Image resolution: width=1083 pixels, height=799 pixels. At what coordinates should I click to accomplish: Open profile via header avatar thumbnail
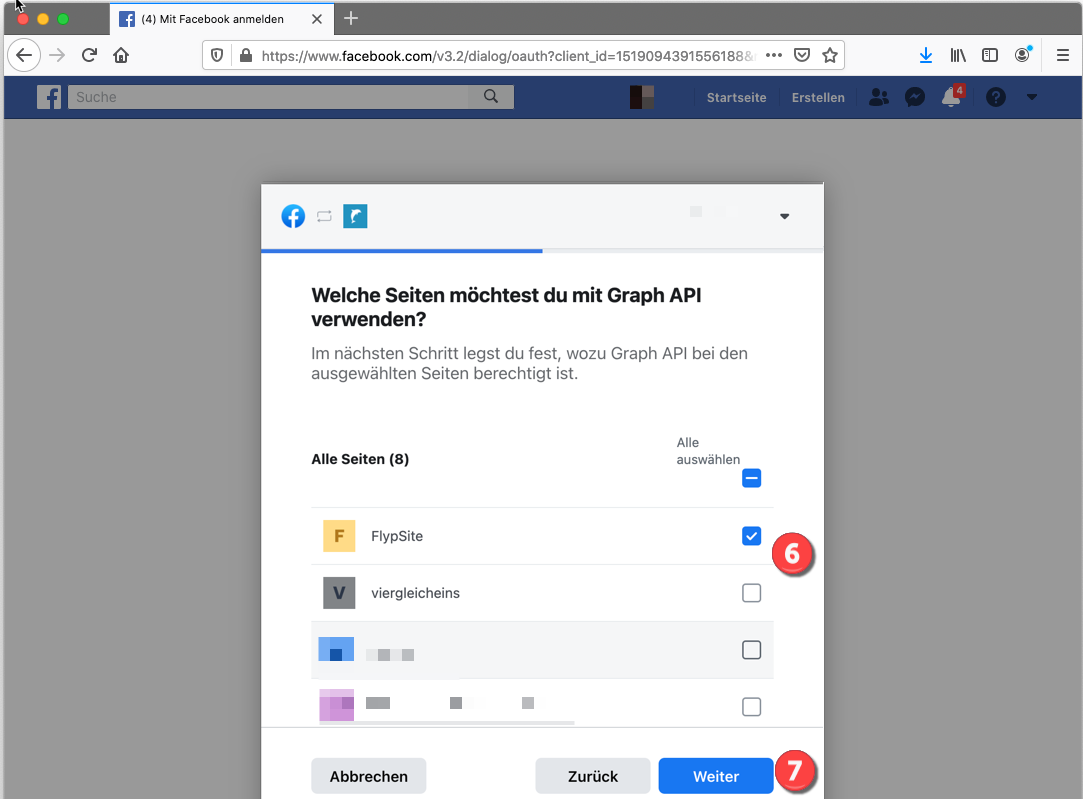pos(642,97)
